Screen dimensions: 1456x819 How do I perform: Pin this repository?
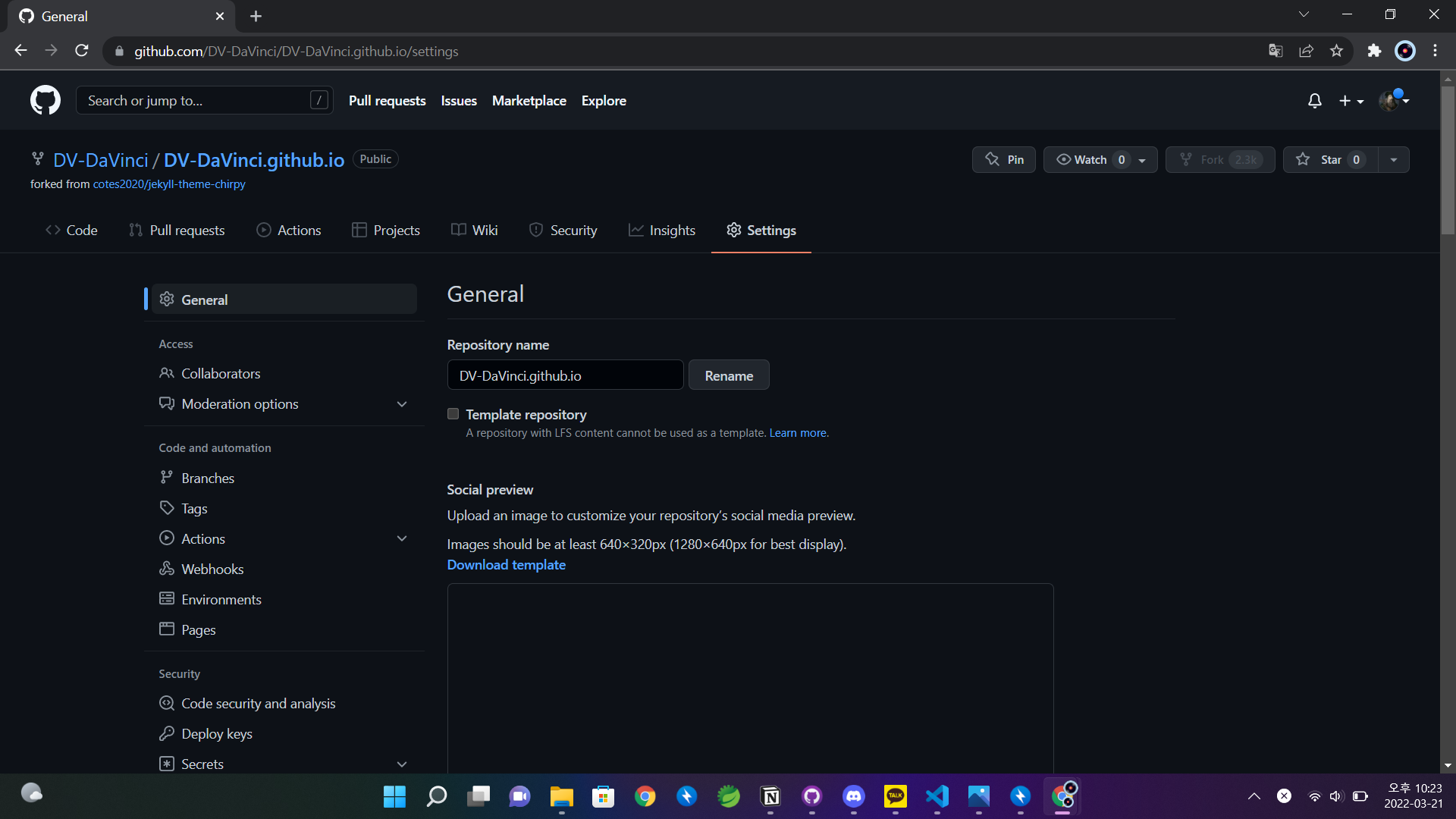[x=1004, y=159]
